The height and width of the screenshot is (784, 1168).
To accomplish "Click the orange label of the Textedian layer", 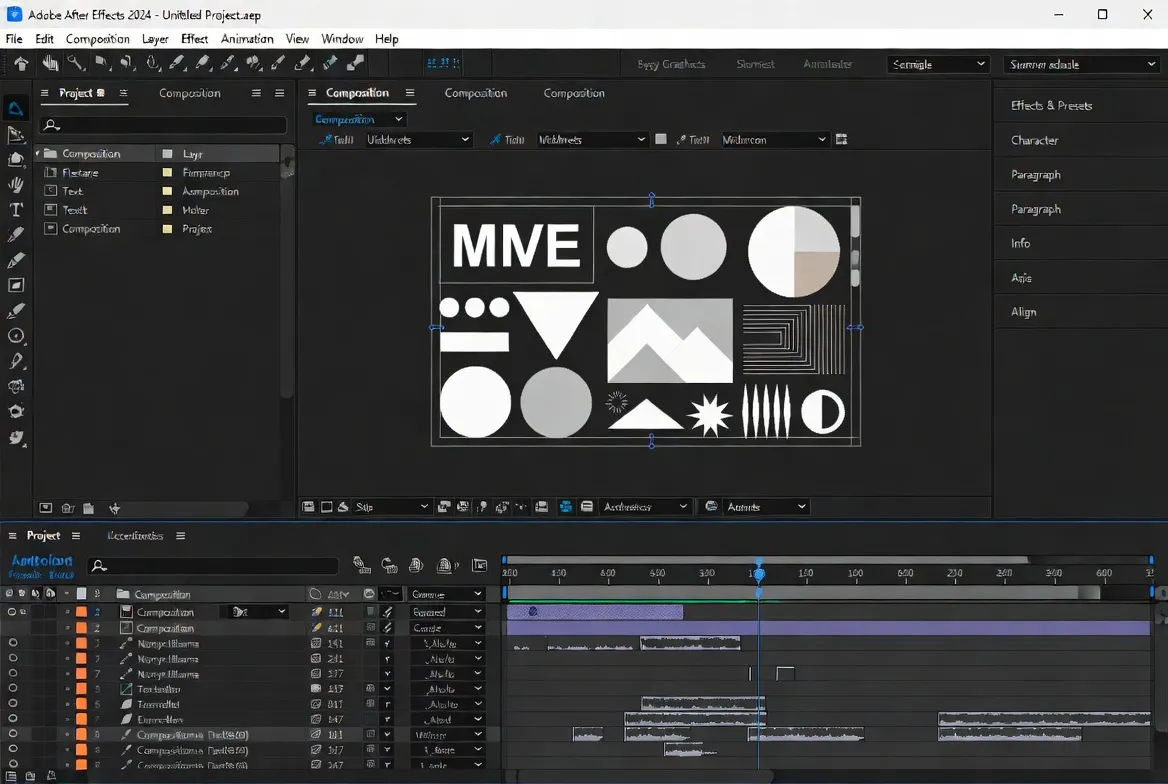I will coord(81,689).
